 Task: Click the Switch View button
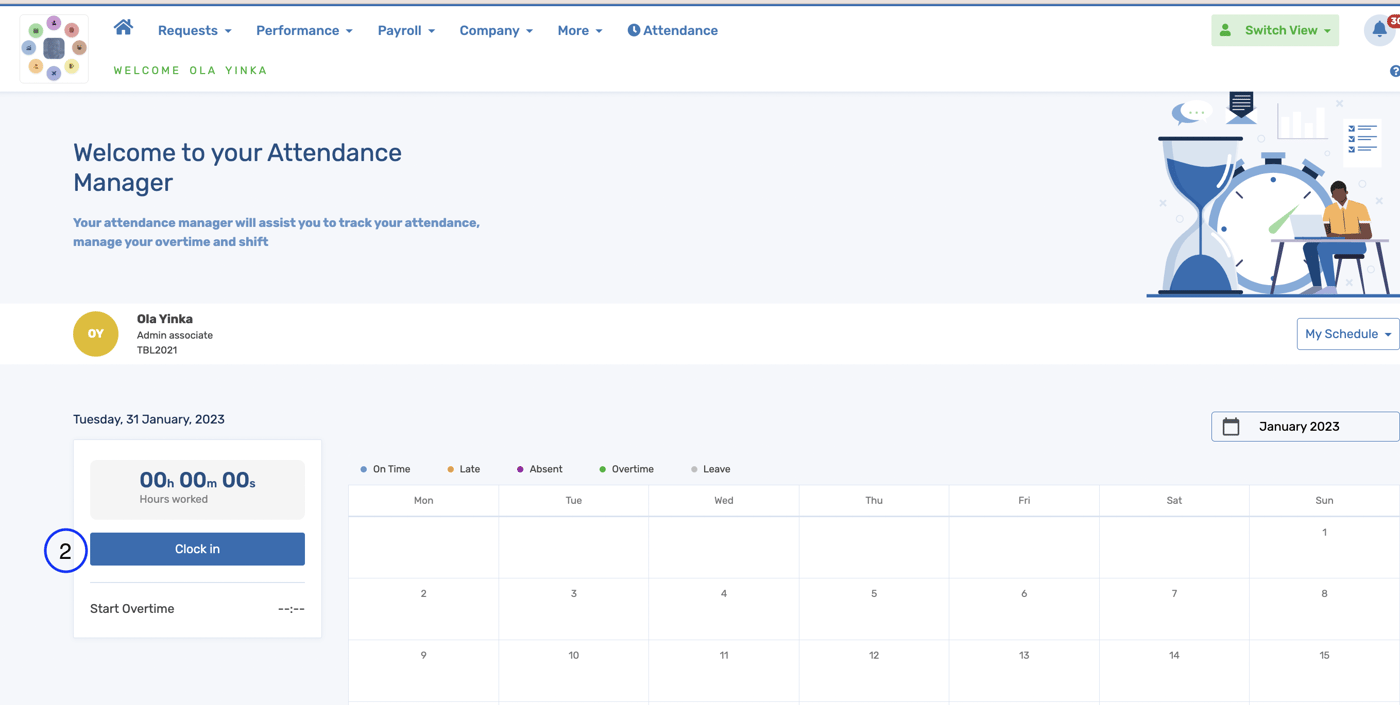[1275, 31]
